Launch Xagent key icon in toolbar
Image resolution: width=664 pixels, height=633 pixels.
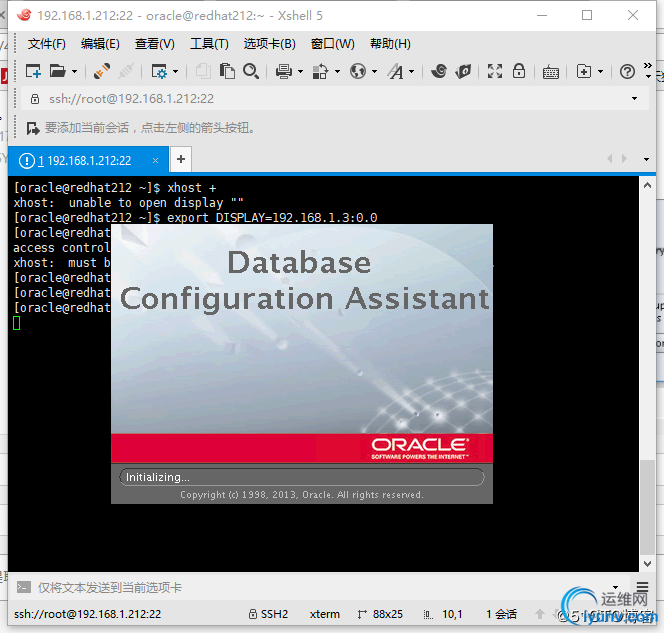[x=463, y=71]
